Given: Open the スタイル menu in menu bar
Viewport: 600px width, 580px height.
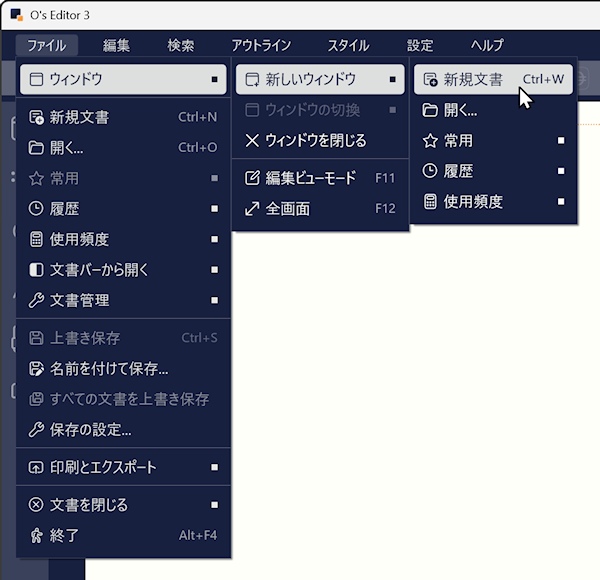Looking at the screenshot, I should [x=348, y=45].
